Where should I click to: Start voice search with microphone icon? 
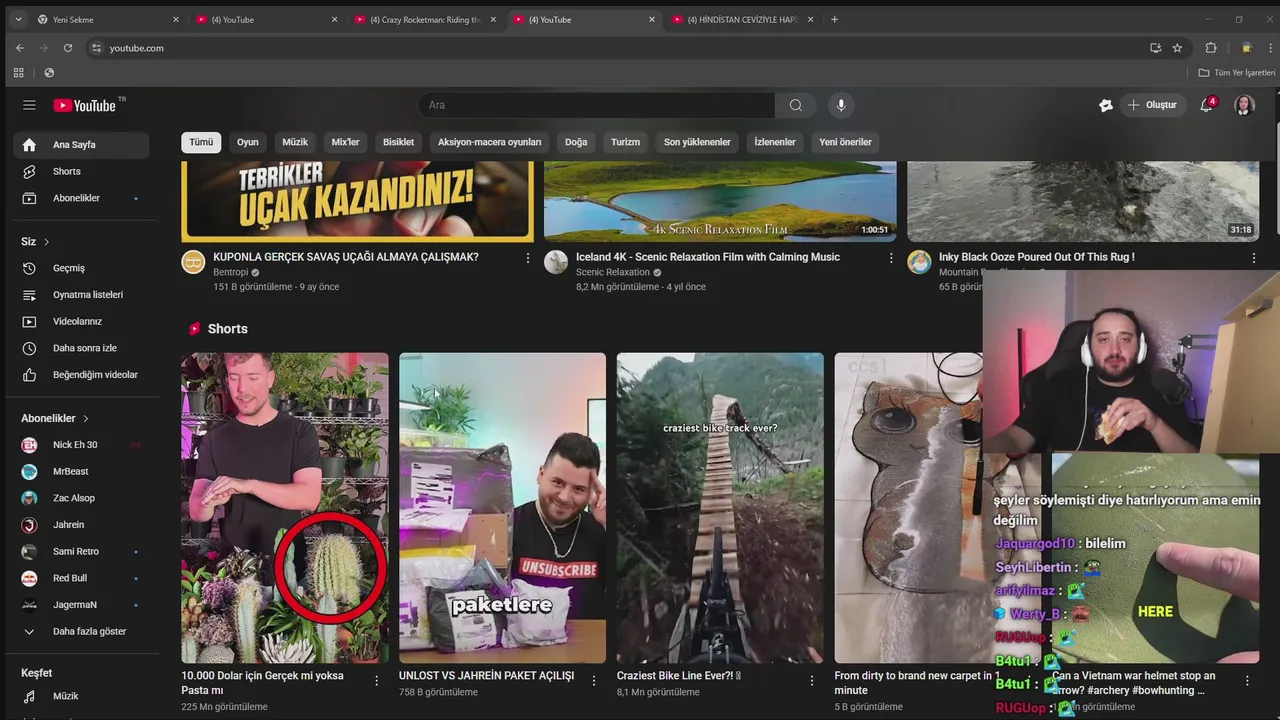841,105
